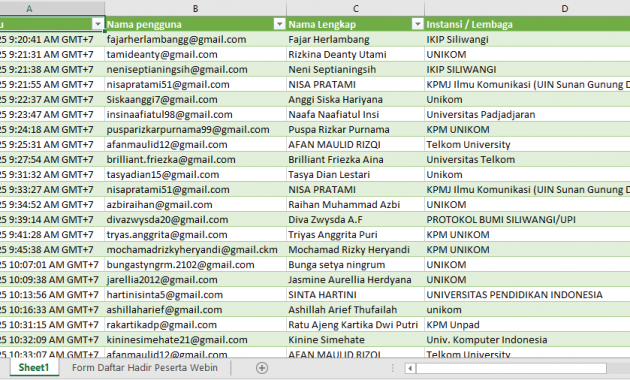Open filter dropdown for Nama pengguna column
The width and height of the screenshot is (630, 380).
point(280,24)
